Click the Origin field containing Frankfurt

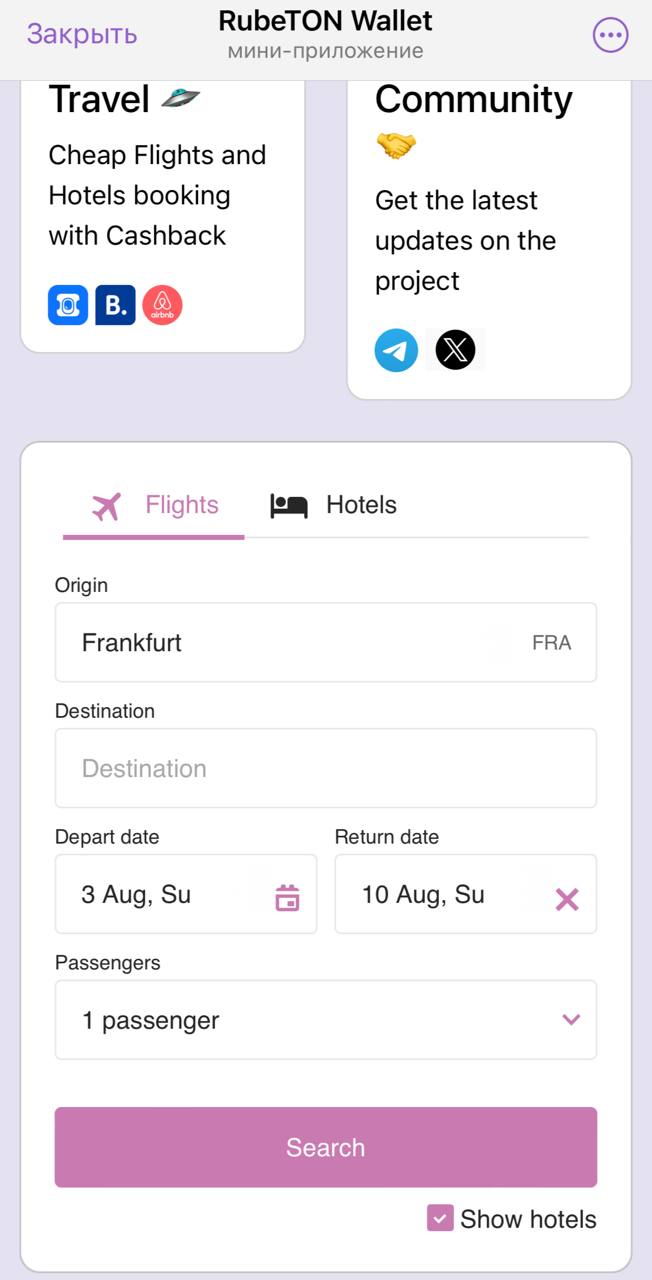click(x=326, y=642)
